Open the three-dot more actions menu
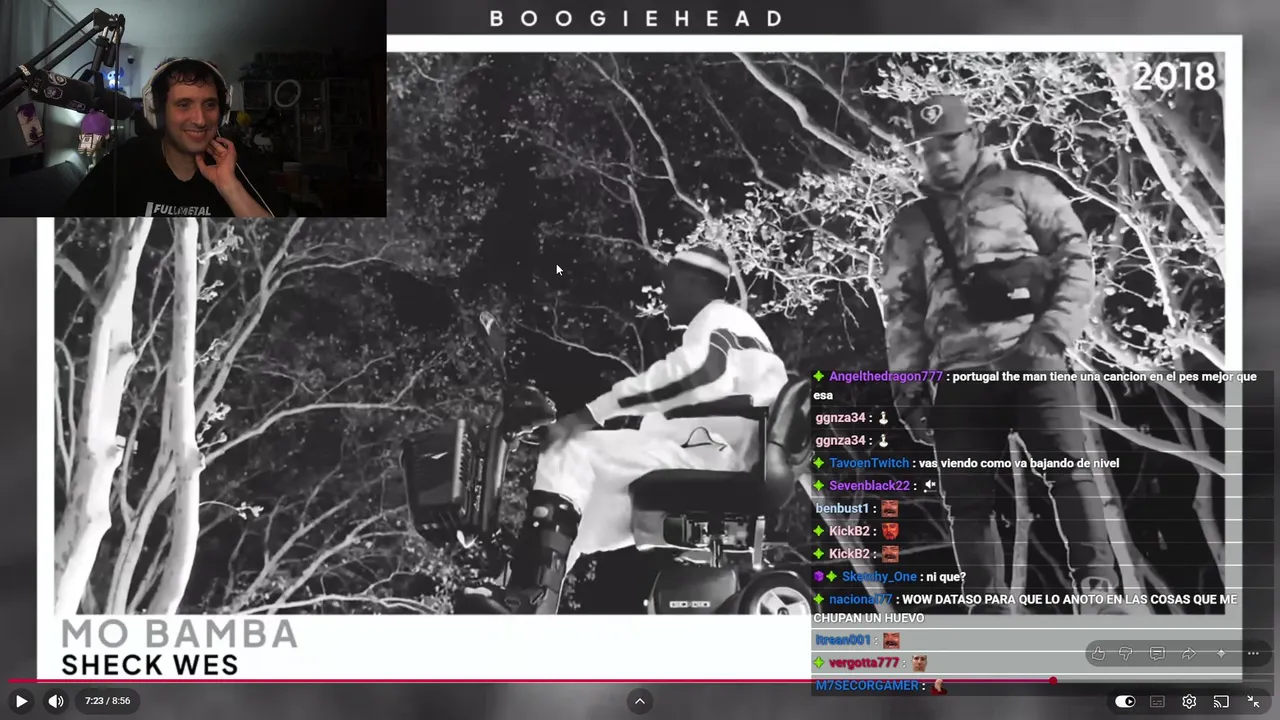This screenshot has width=1280, height=720. point(1253,654)
